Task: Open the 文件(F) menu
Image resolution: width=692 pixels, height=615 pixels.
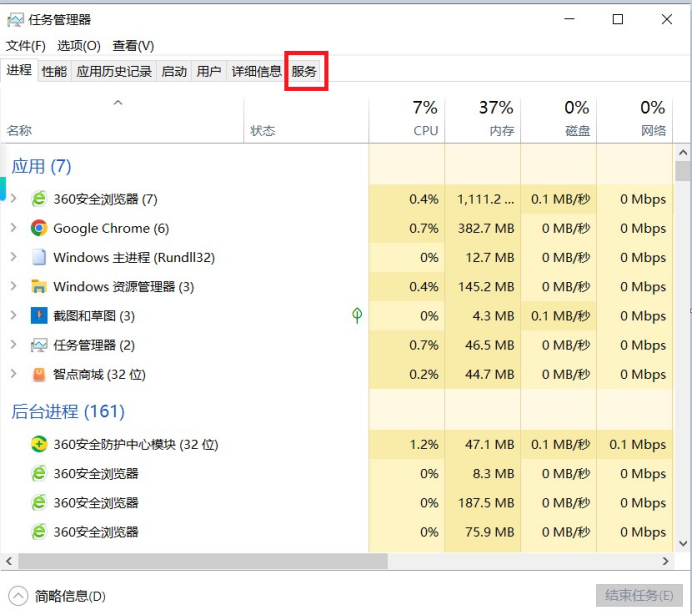Action: click(x=26, y=45)
